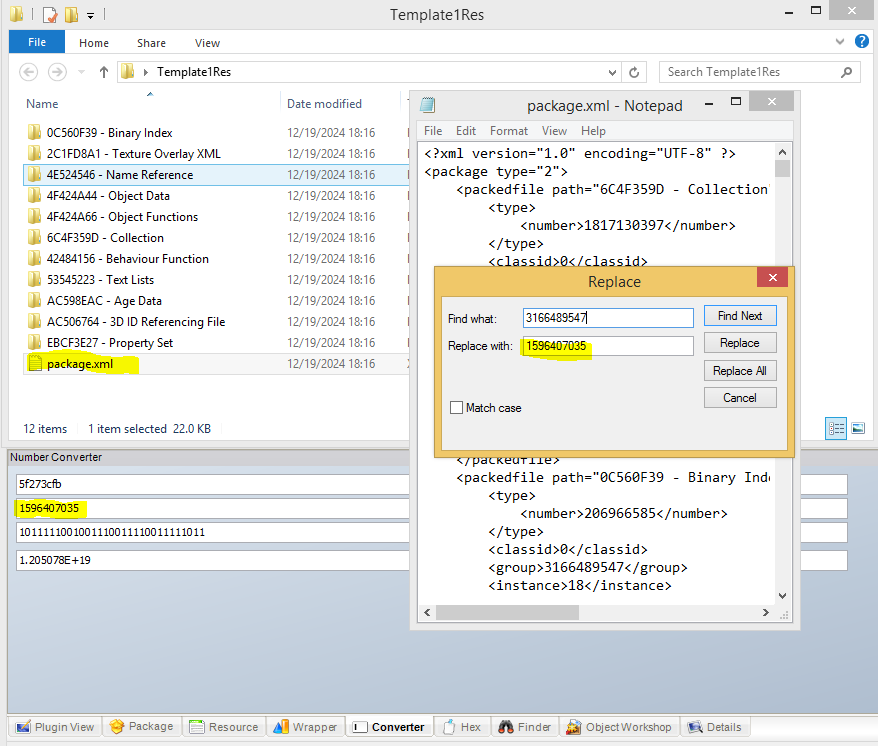The image size is (878, 746).
Task: Switch to large icons view
Action: 858,428
